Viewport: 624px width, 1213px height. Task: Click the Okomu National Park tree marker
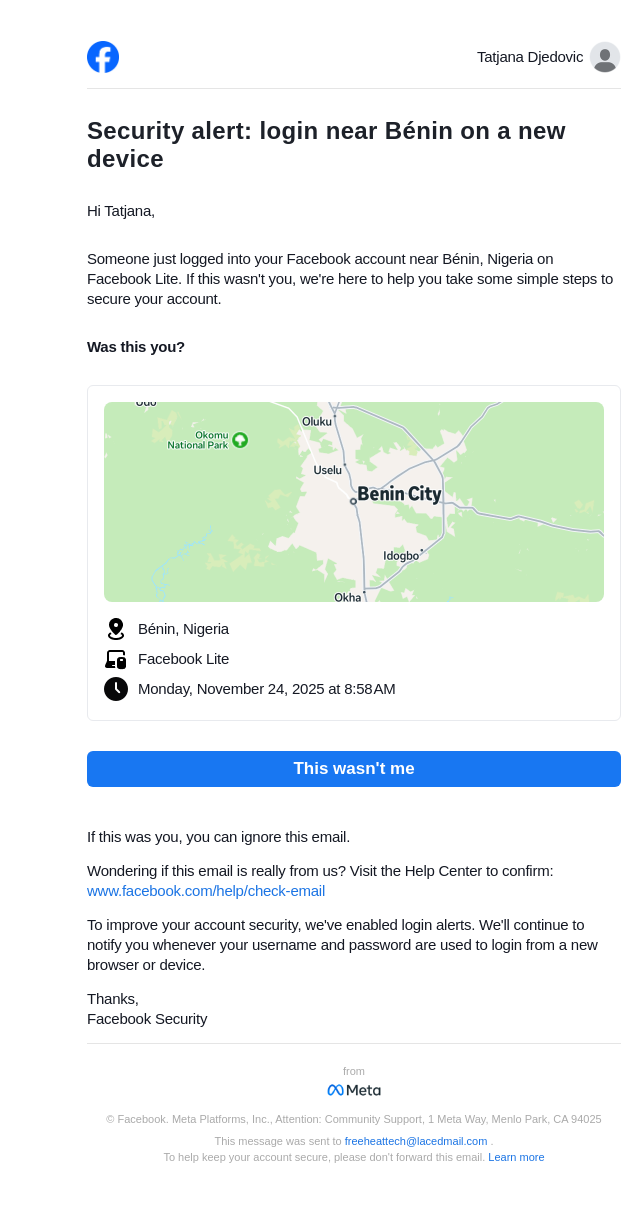[x=240, y=440]
